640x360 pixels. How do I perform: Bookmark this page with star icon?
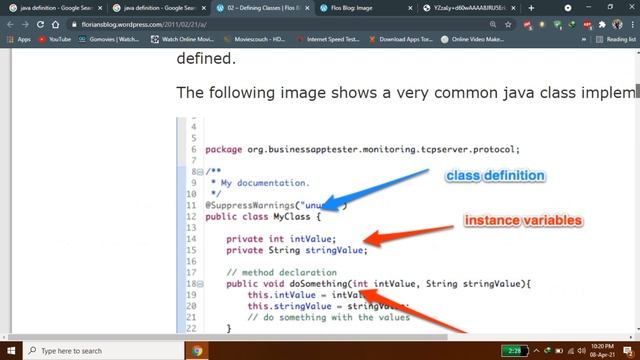click(x=508, y=24)
